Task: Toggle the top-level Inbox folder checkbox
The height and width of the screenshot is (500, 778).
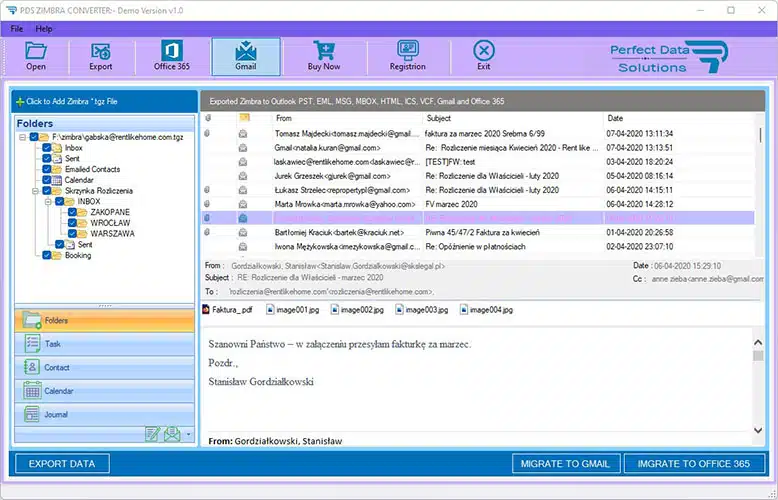Action: pyautogui.click(x=47, y=148)
